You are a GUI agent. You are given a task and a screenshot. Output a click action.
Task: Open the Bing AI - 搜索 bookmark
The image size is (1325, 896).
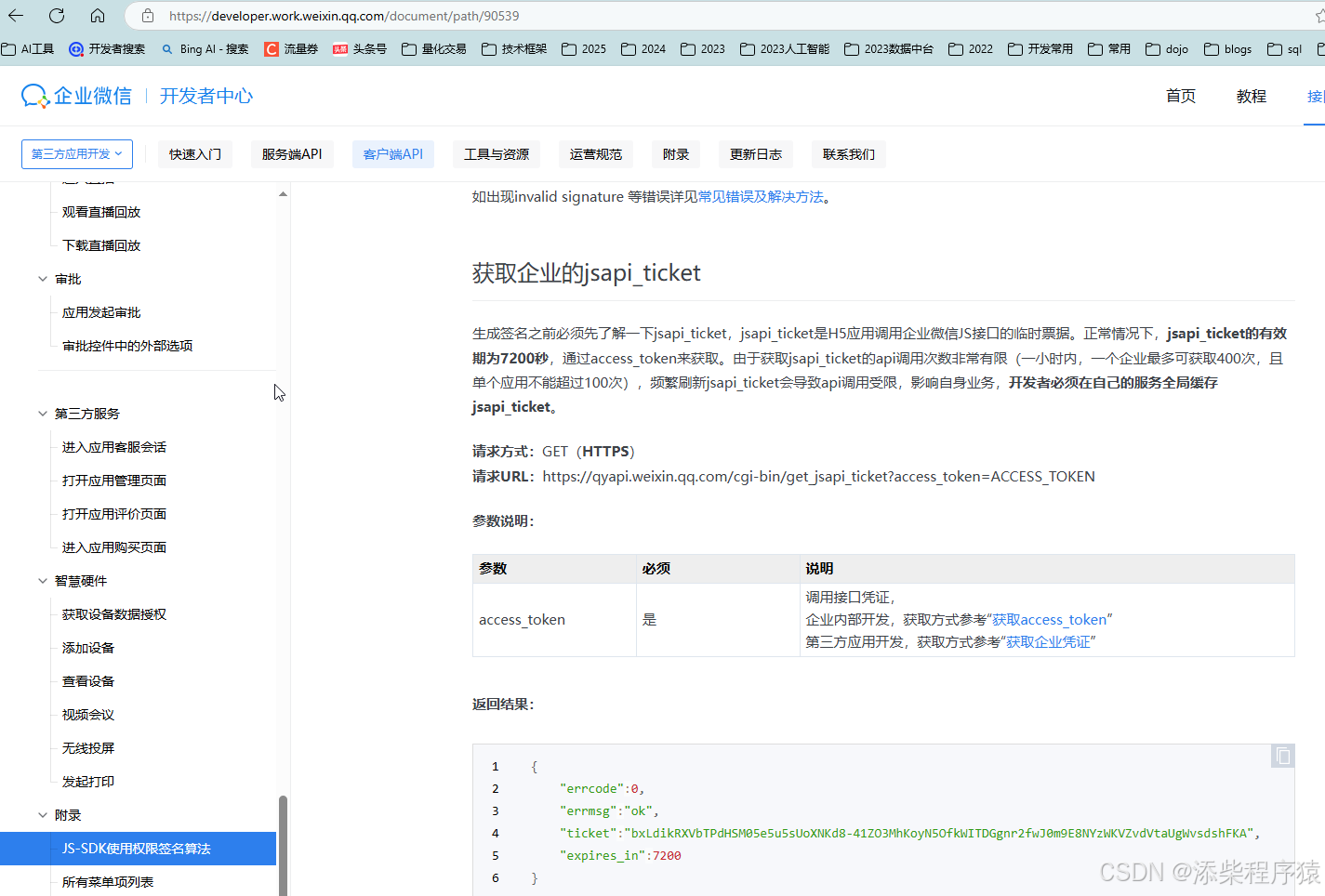205,49
